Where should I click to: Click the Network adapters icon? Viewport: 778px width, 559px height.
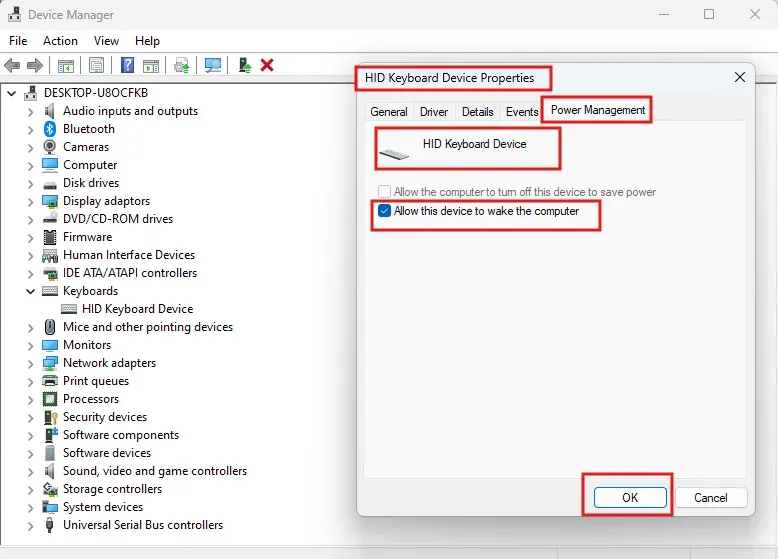point(50,363)
